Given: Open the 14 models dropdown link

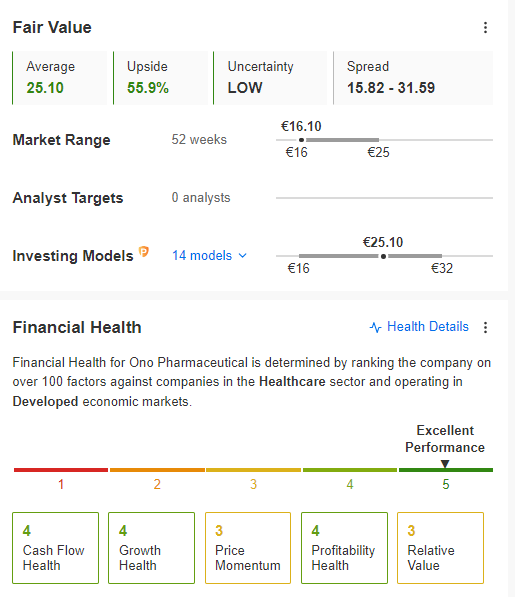Looking at the screenshot, I should pyautogui.click(x=209, y=255).
